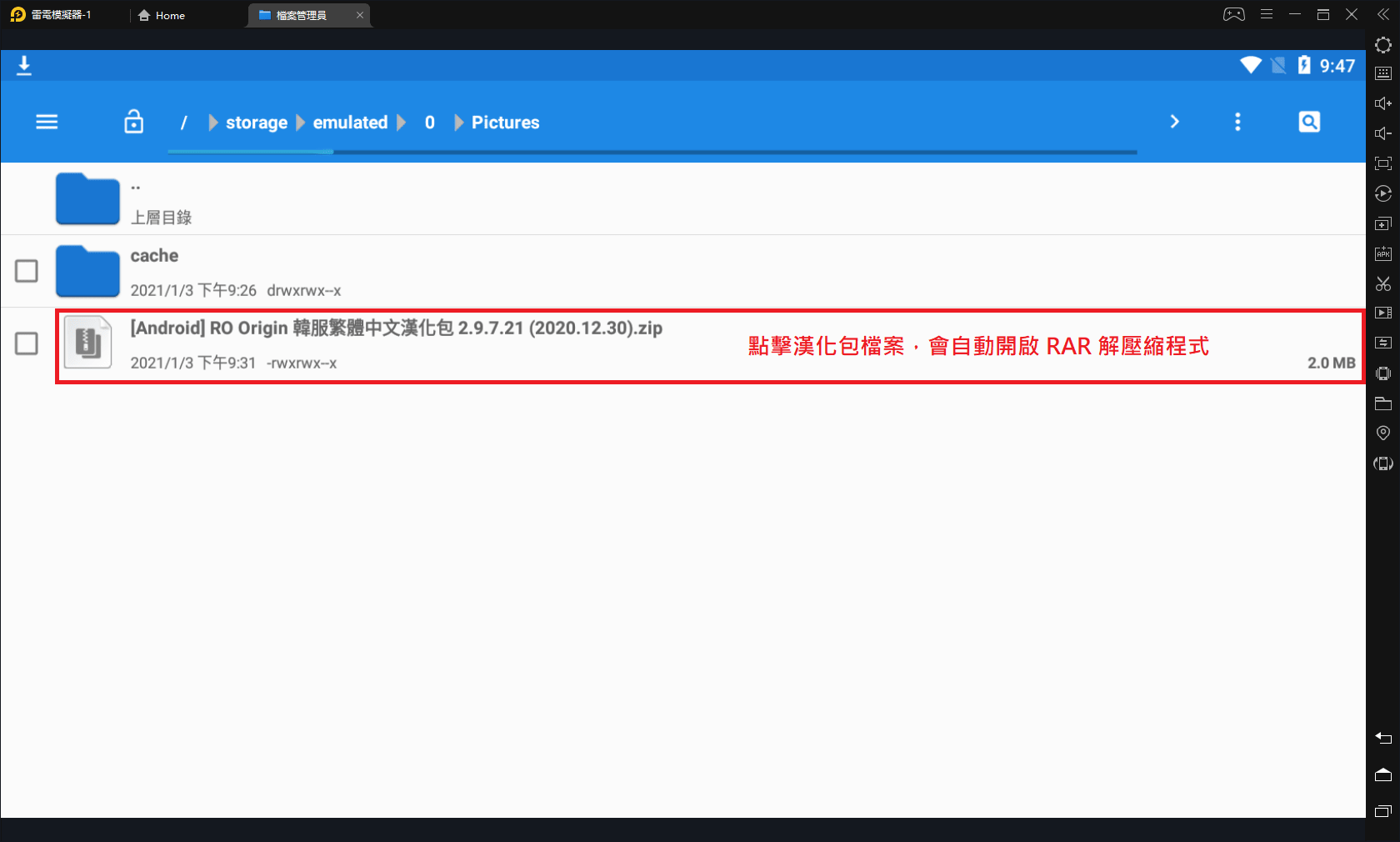Image resolution: width=1400 pixels, height=842 pixels.
Task: Open the operation recorder sidebar icon
Action: [x=1383, y=193]
